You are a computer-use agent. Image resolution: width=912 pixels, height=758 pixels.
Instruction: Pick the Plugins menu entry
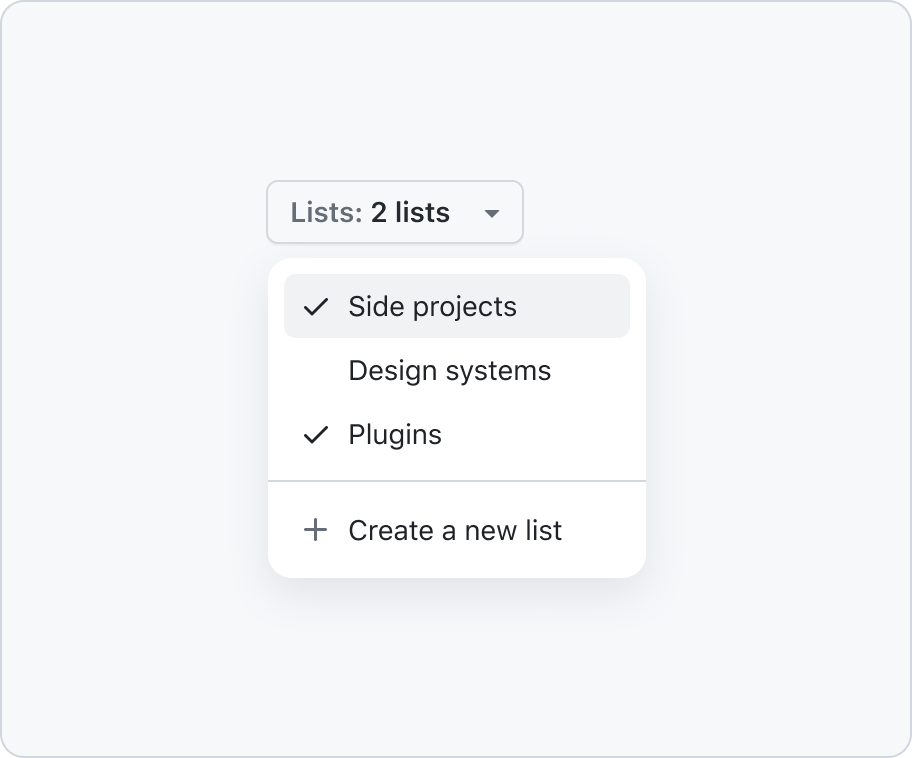pos(457,435)
